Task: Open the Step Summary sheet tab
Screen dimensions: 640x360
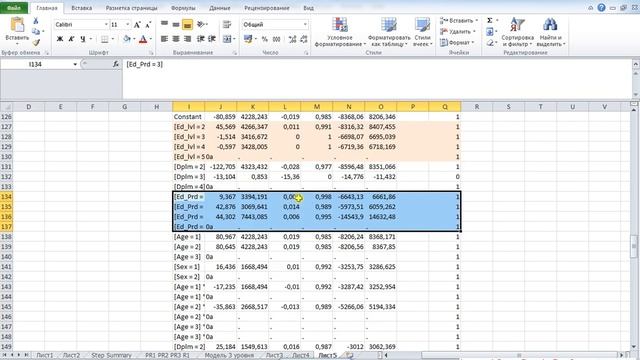Action: (x=111, y=355)
